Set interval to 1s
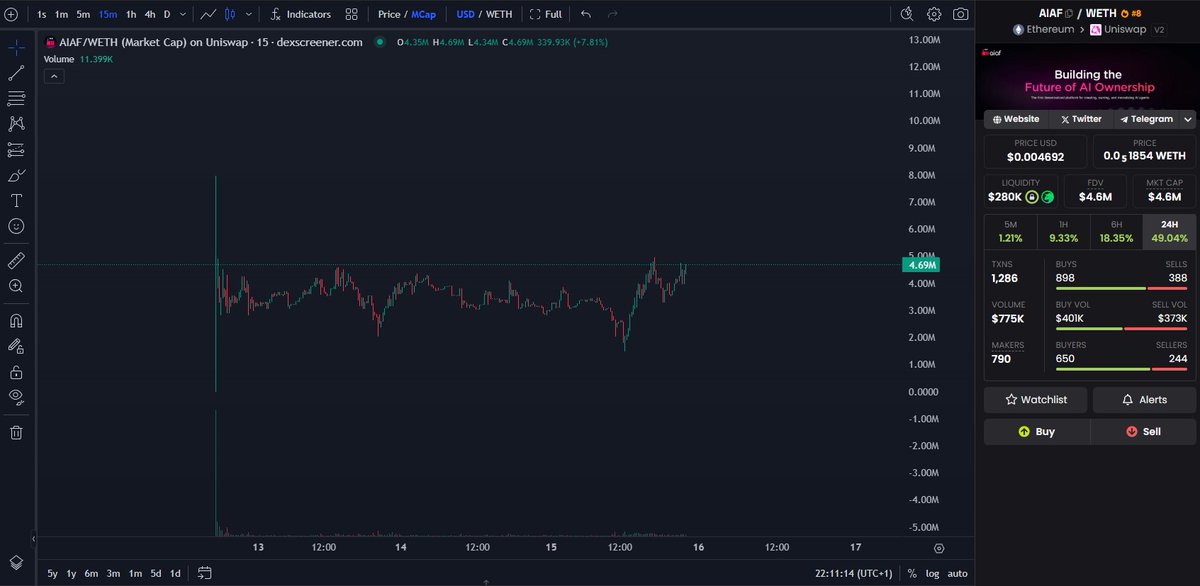The image size is (1200, 586). (41, 14)
